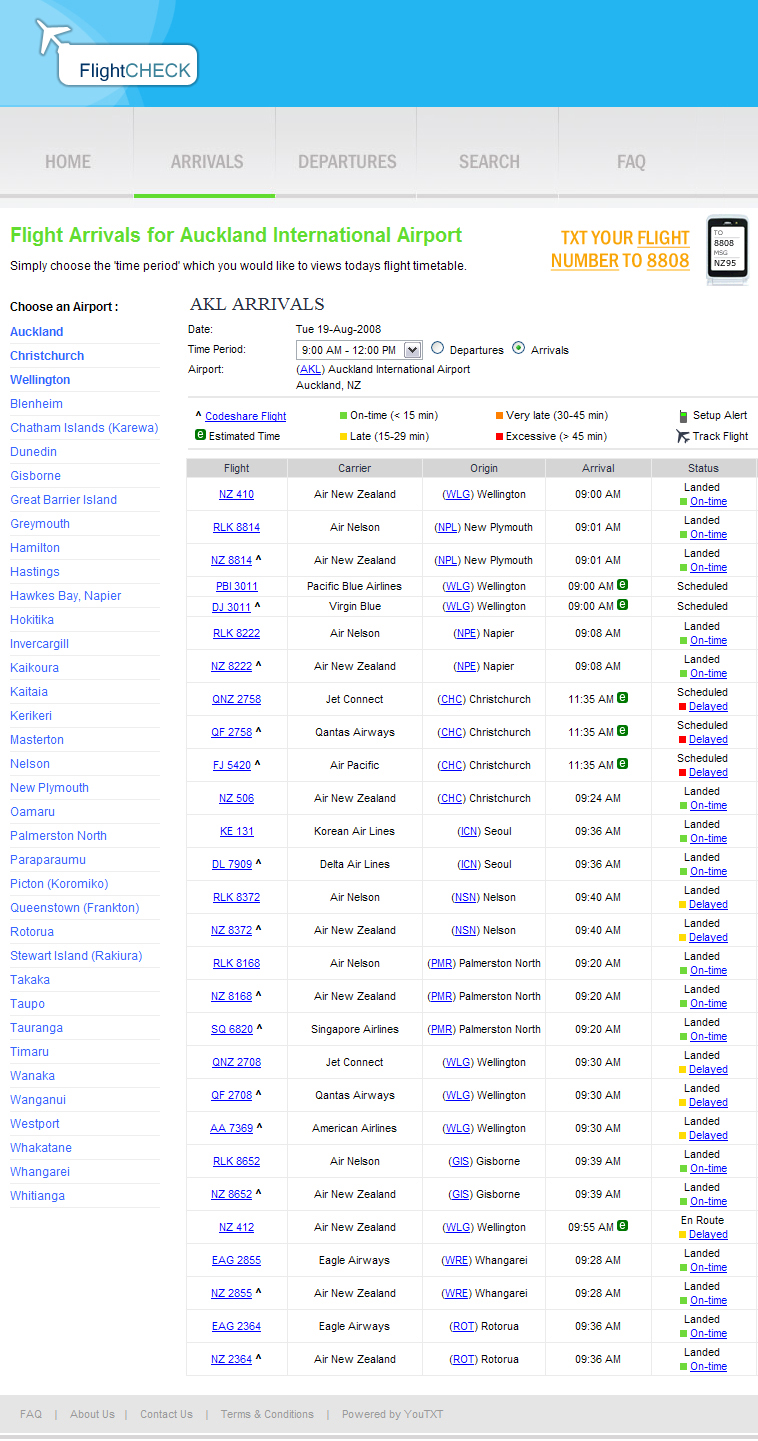Open flight KE 131 link
This screenshot has width=758, height=1441.
237,831
